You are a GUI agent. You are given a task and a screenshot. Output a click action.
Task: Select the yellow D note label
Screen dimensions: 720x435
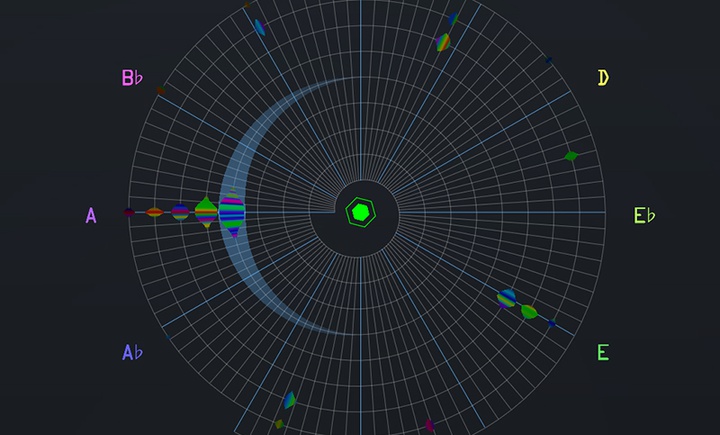click(603, 78)
